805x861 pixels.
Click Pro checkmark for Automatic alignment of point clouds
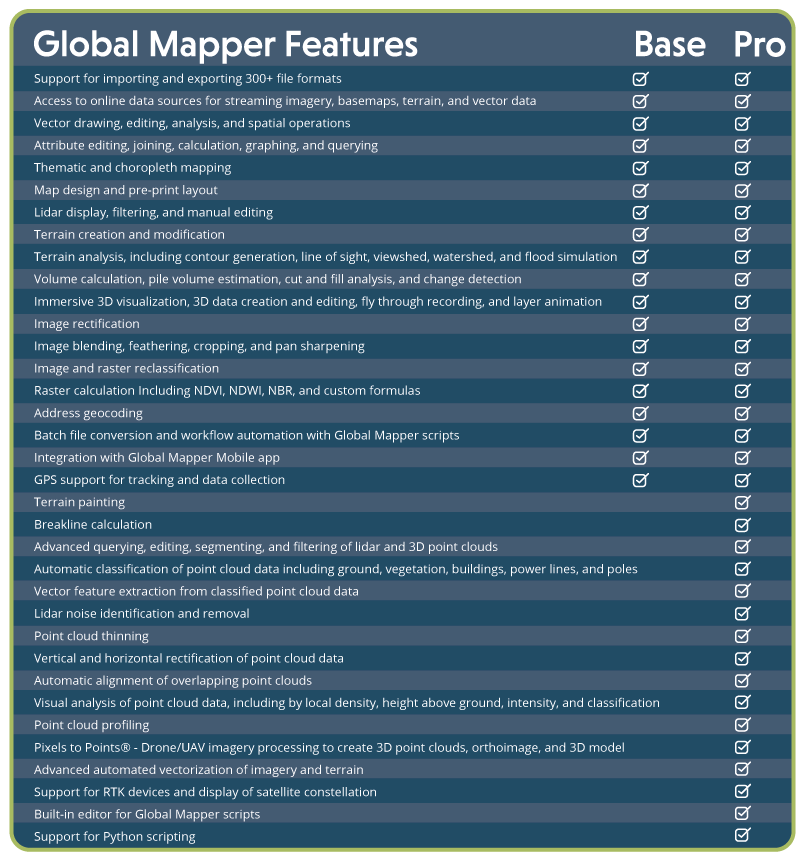742,681
